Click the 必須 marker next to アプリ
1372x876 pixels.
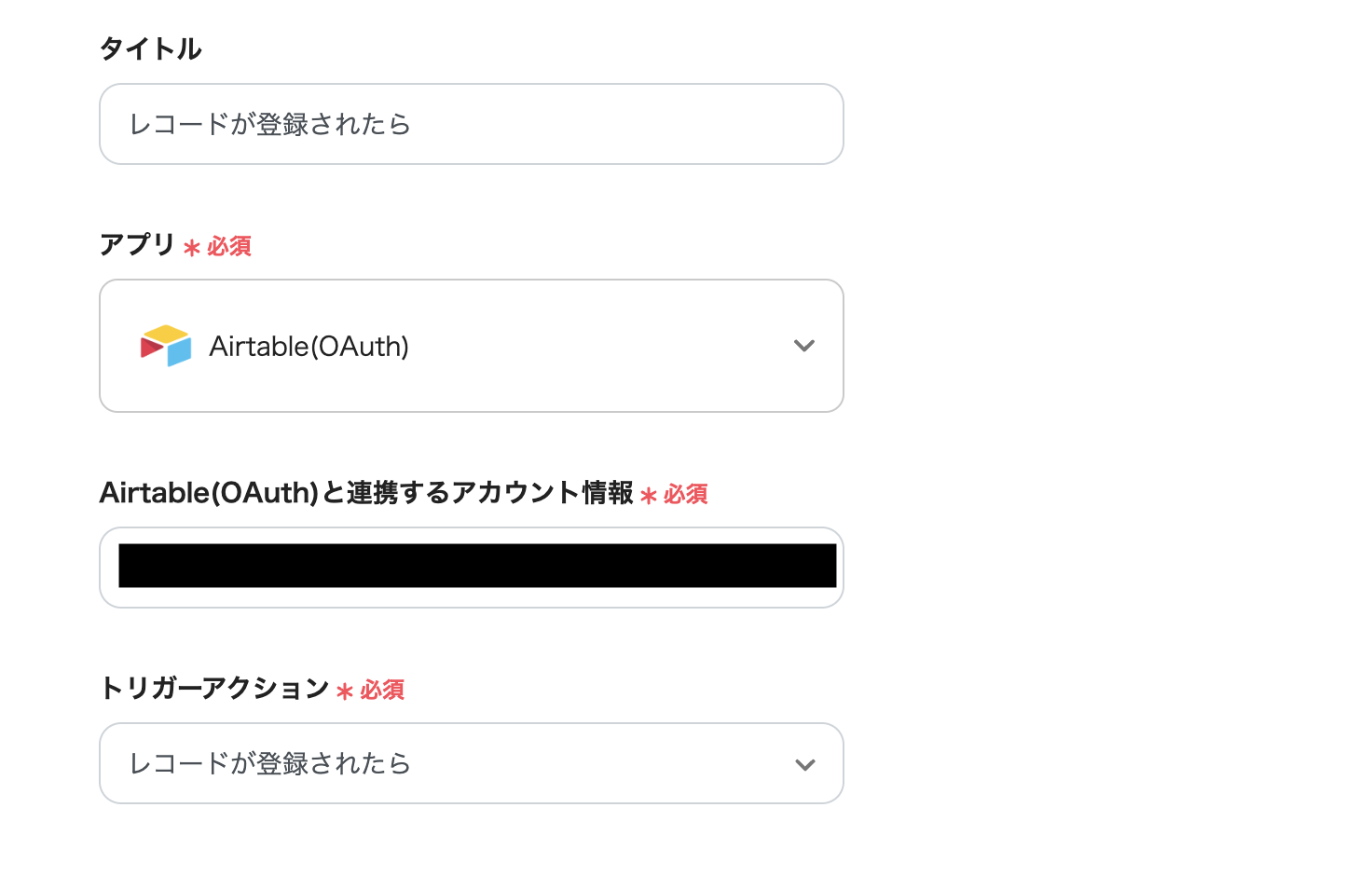click(x=229, y=246)
